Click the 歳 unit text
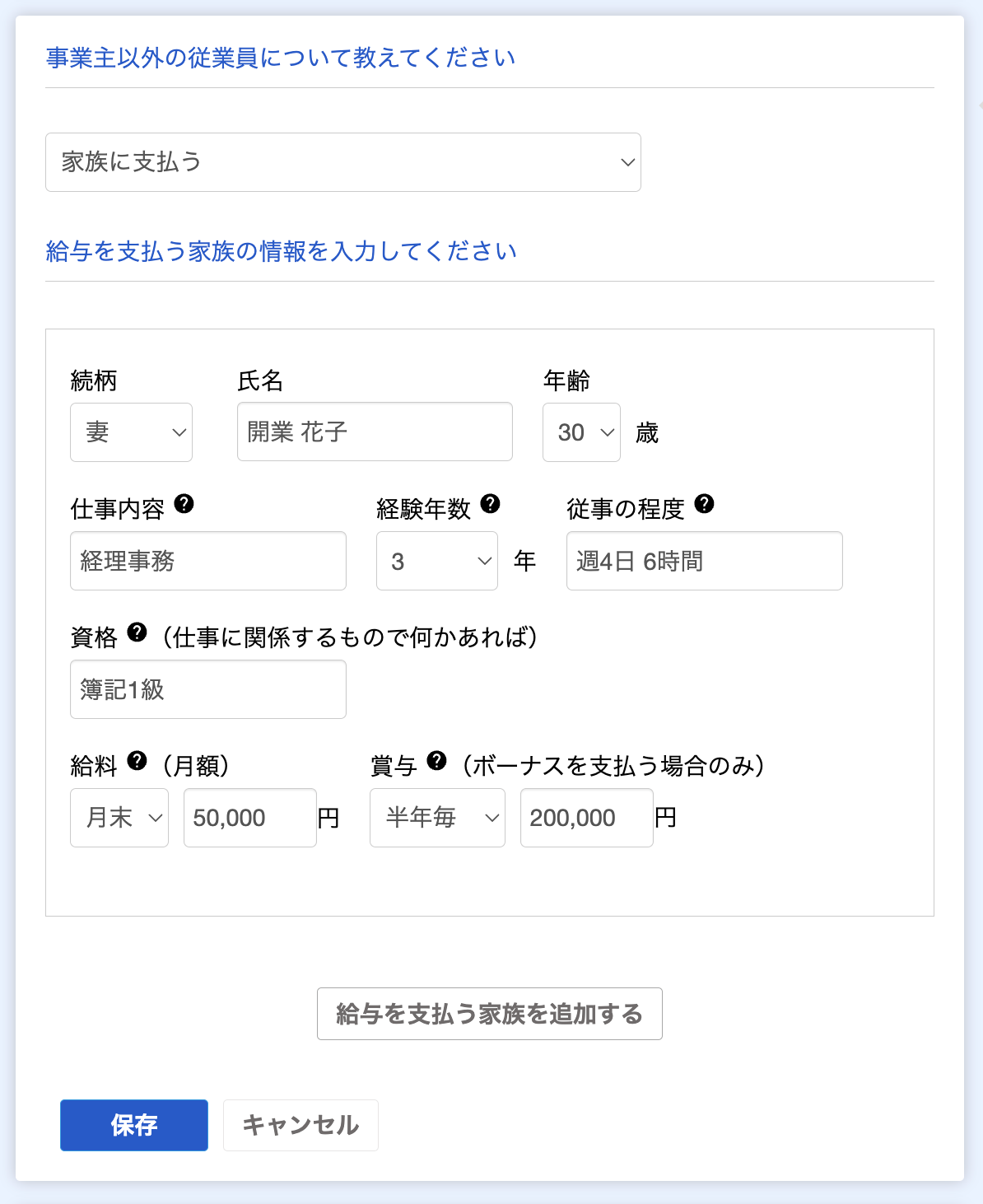The width and height of the screenshot is (983, 1204). click(x=647, y=432)
